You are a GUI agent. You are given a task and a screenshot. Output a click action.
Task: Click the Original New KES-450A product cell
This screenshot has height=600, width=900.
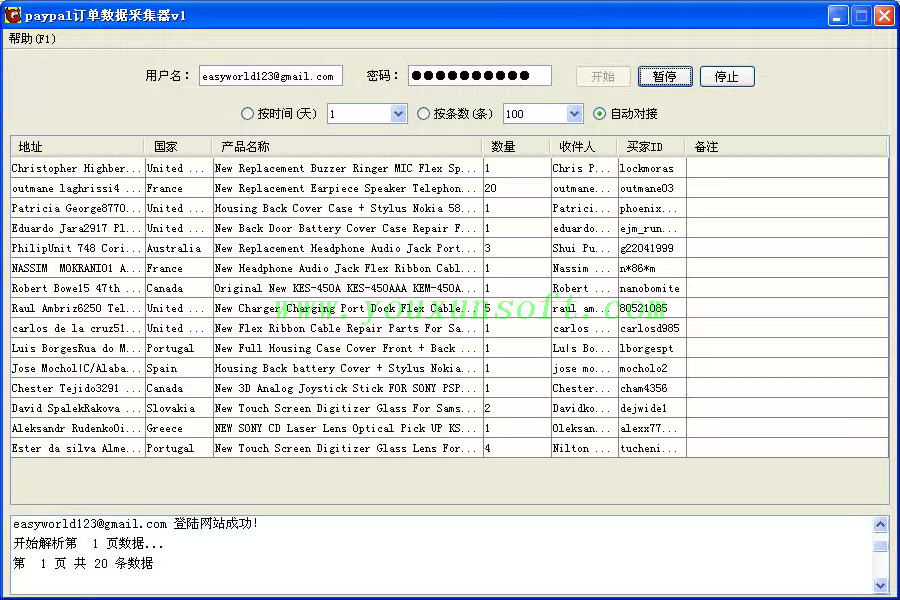pos(347,288)
